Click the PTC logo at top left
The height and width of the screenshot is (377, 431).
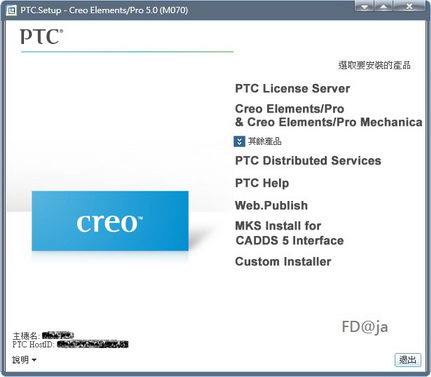tap(41, 37)
